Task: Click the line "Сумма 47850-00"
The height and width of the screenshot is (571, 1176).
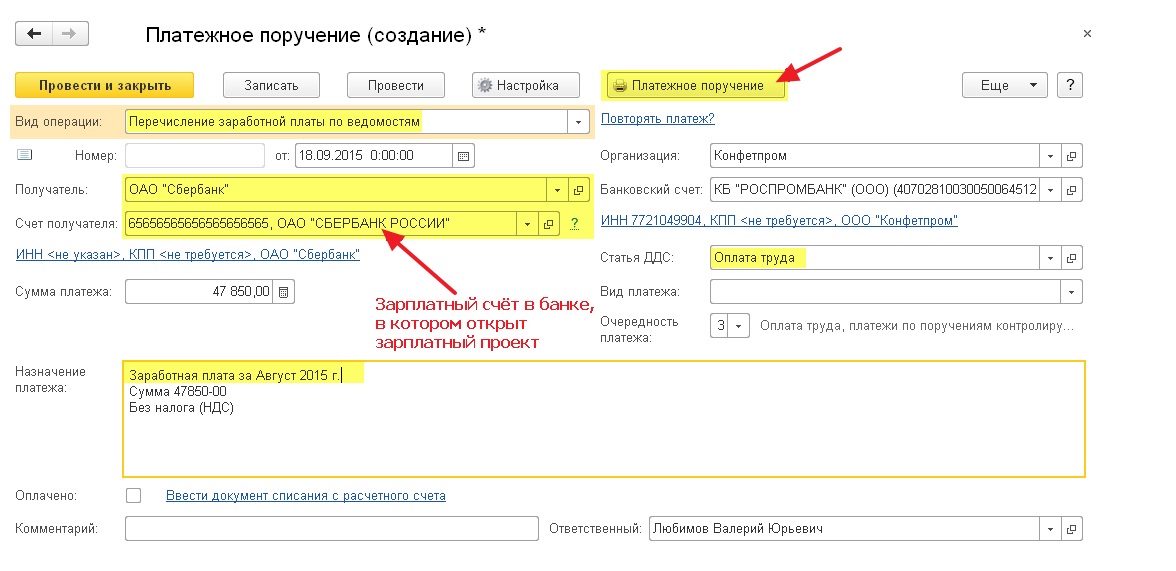Action: click(178, 392)
